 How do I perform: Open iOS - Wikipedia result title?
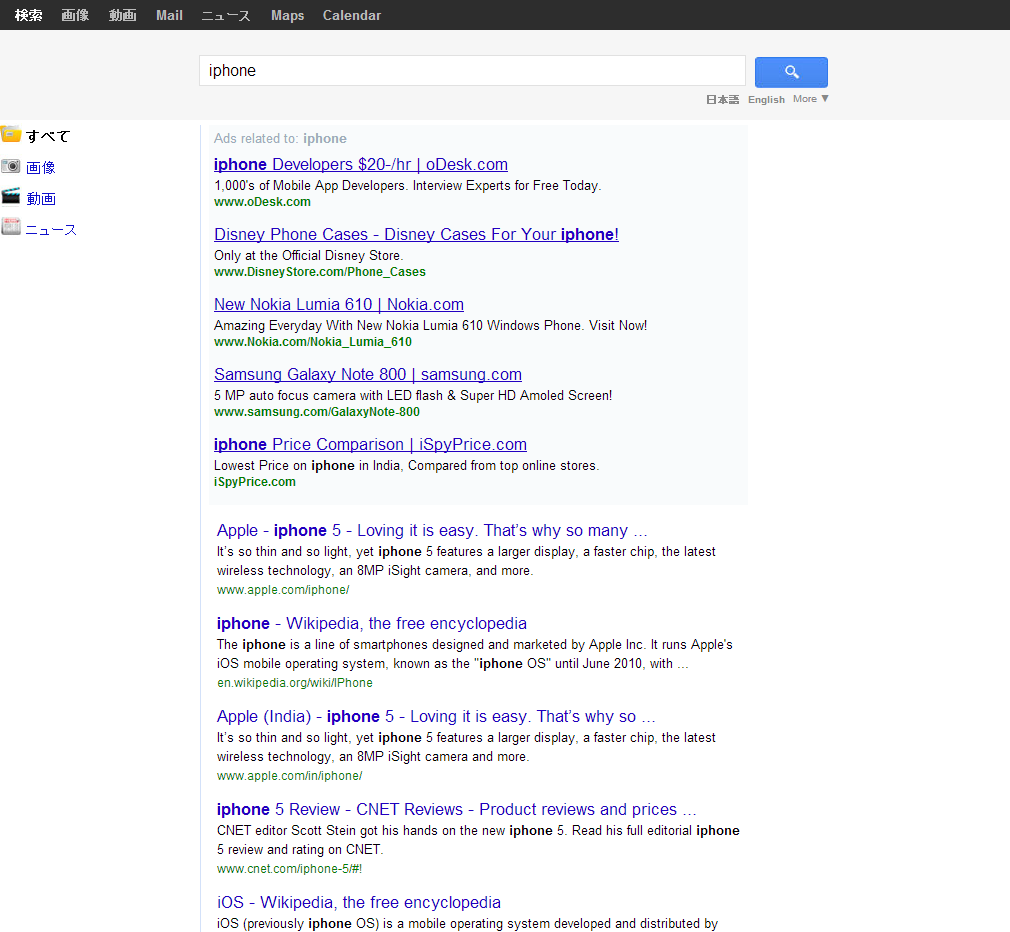point(359,902)
